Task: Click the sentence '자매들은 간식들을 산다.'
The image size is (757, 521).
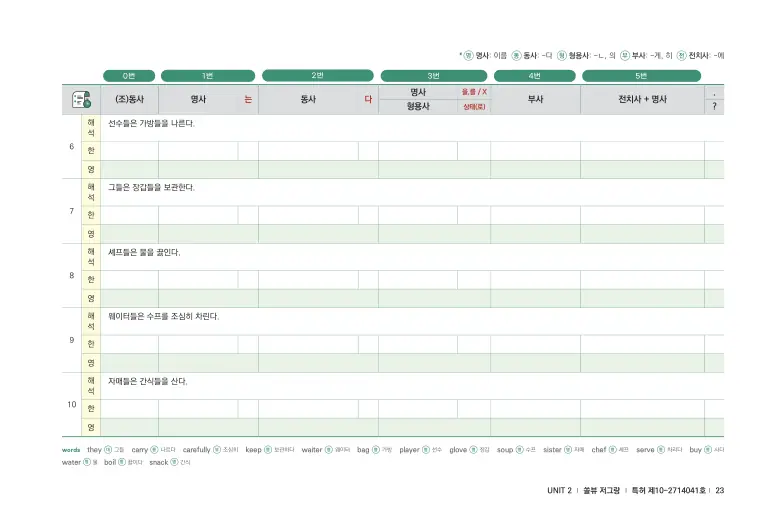Action: tap(147, 381)
